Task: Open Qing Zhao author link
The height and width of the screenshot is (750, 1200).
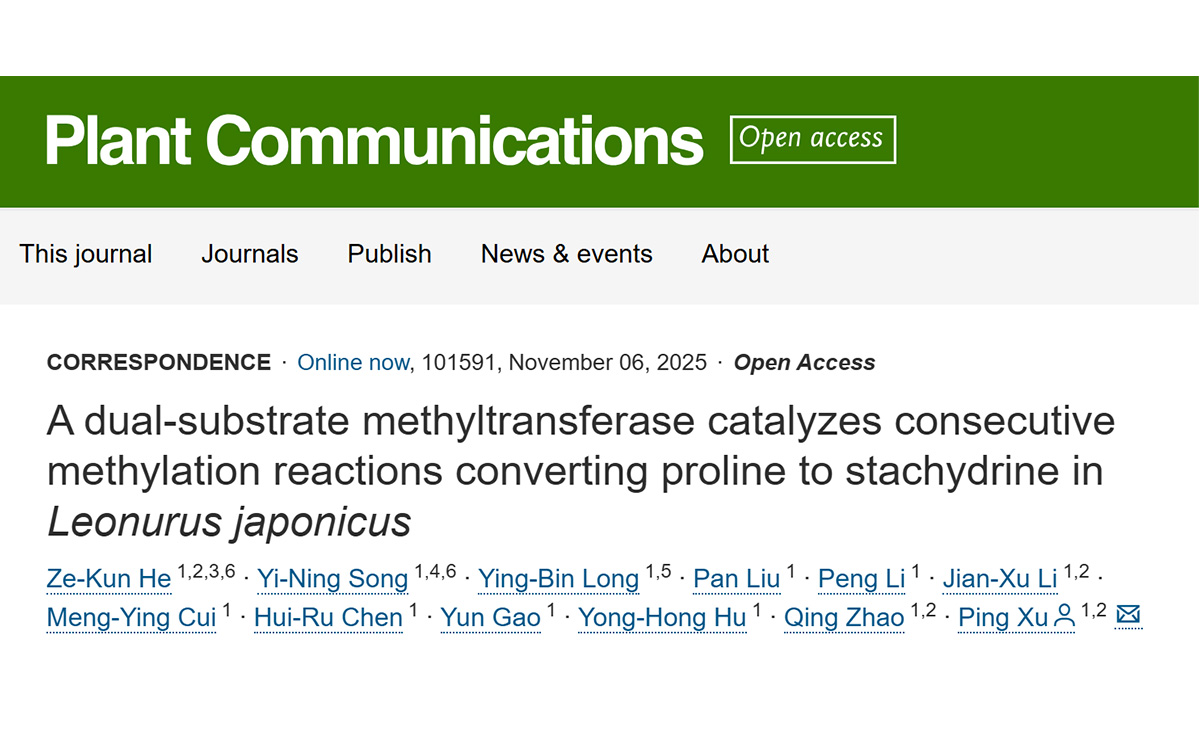Action: click(x=843, y=618)
